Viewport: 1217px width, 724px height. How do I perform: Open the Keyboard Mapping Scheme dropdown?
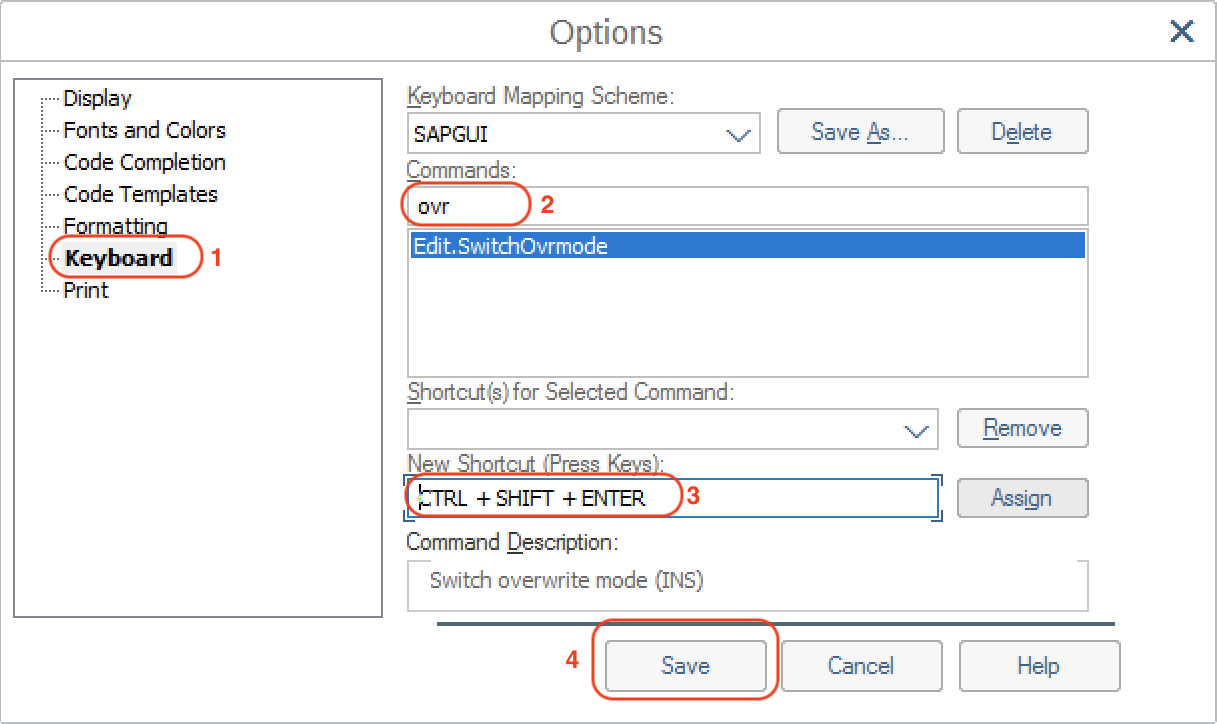(738, 132)
